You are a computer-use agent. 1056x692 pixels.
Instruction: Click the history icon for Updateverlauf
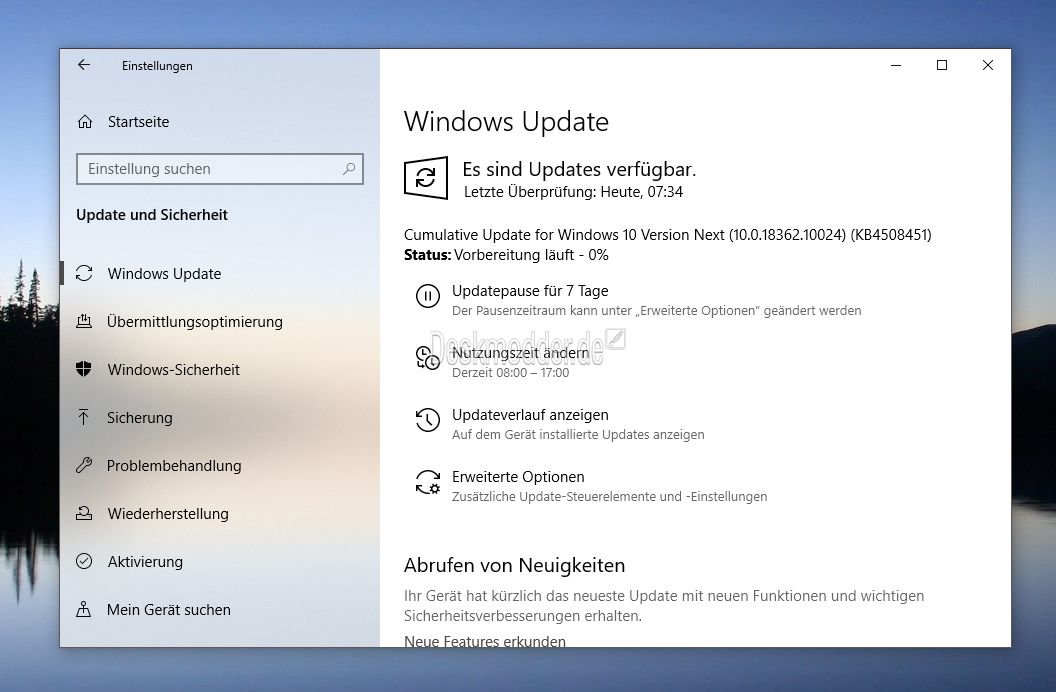coord(428,420)
